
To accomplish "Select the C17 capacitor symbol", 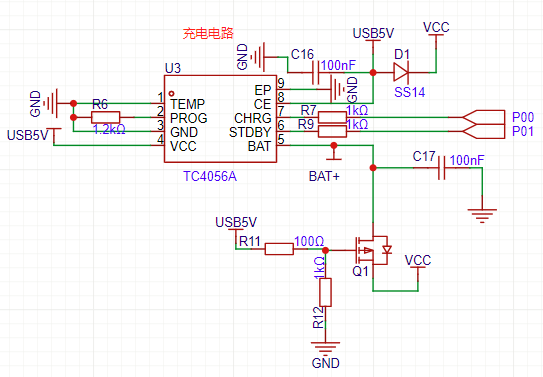I will tap(442, 168).
